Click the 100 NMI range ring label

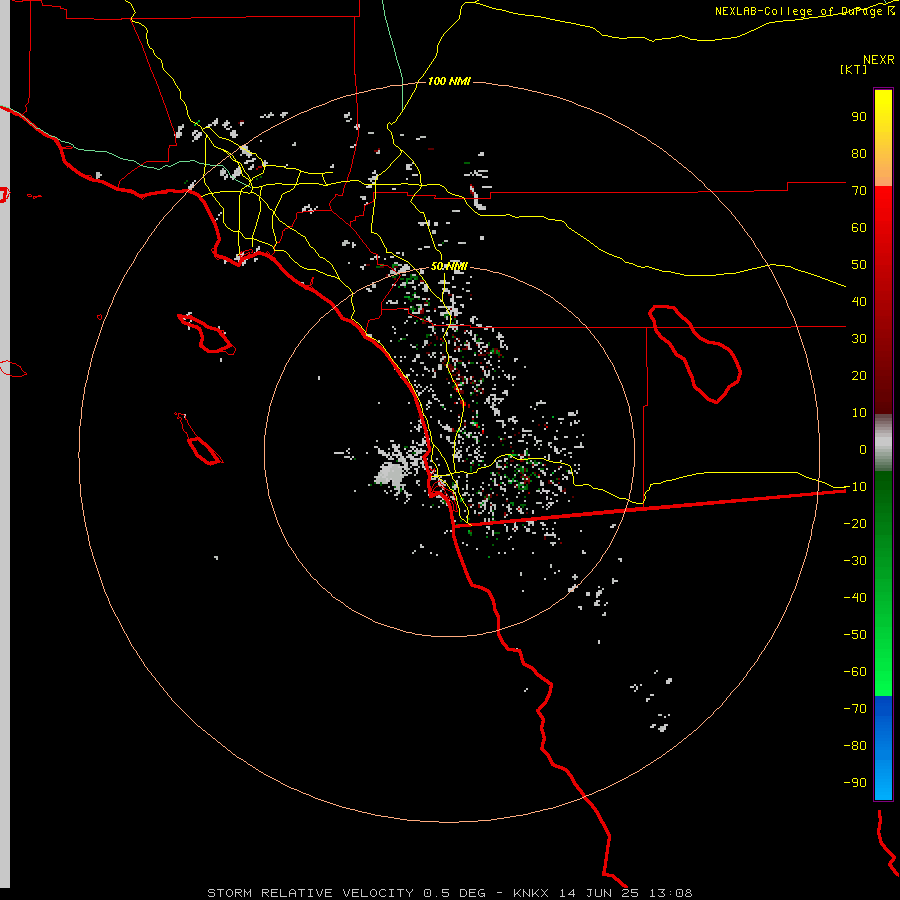click(449, 82)
